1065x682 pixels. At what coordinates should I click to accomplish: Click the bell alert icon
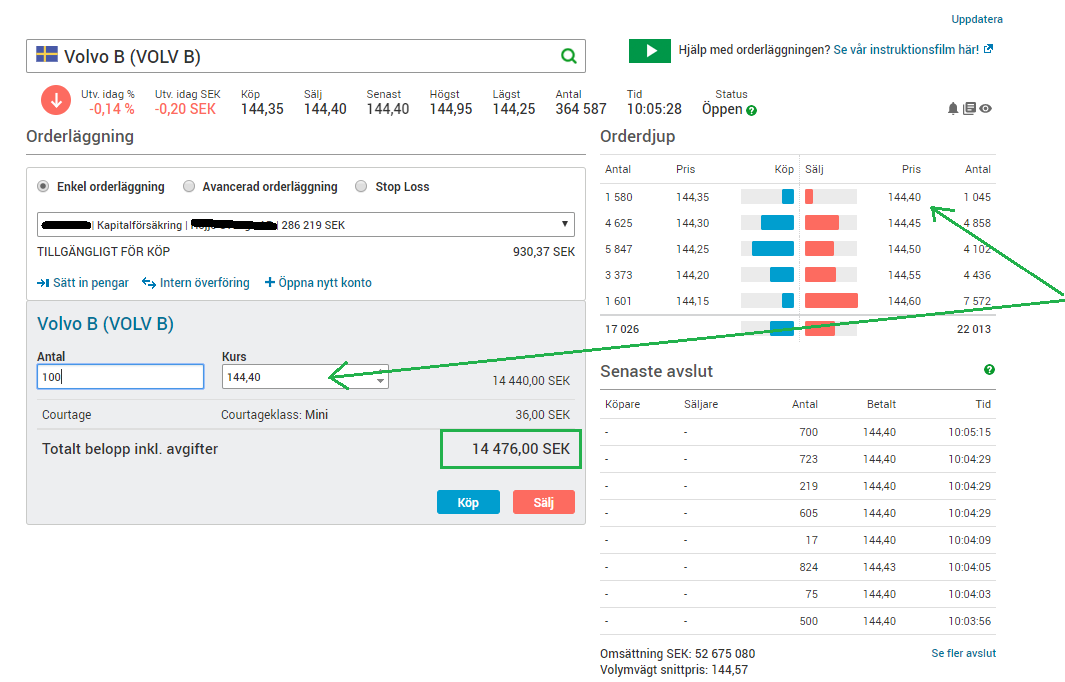click(953, 109)
